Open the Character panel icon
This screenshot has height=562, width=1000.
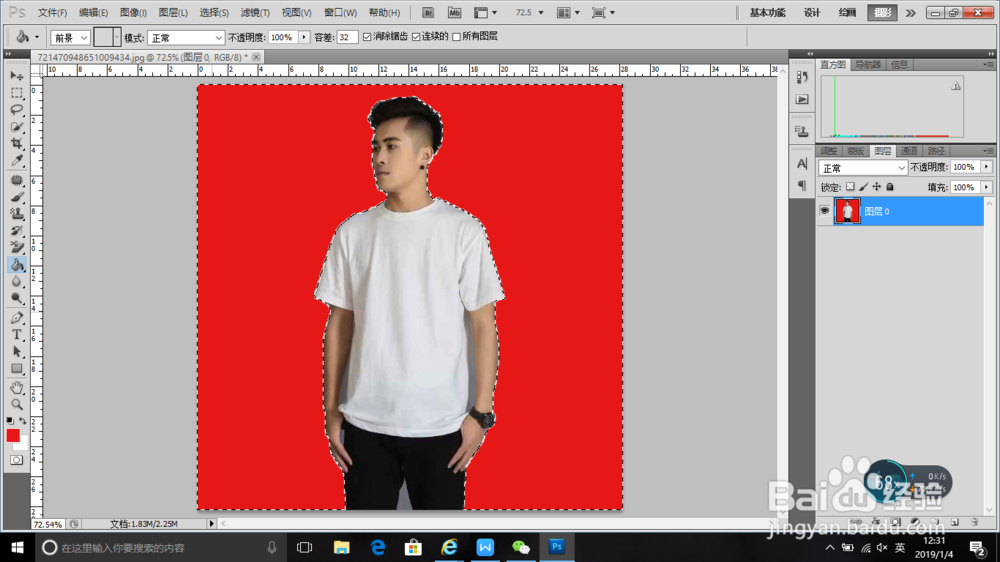pyautogui.click(x=802, y=164)
